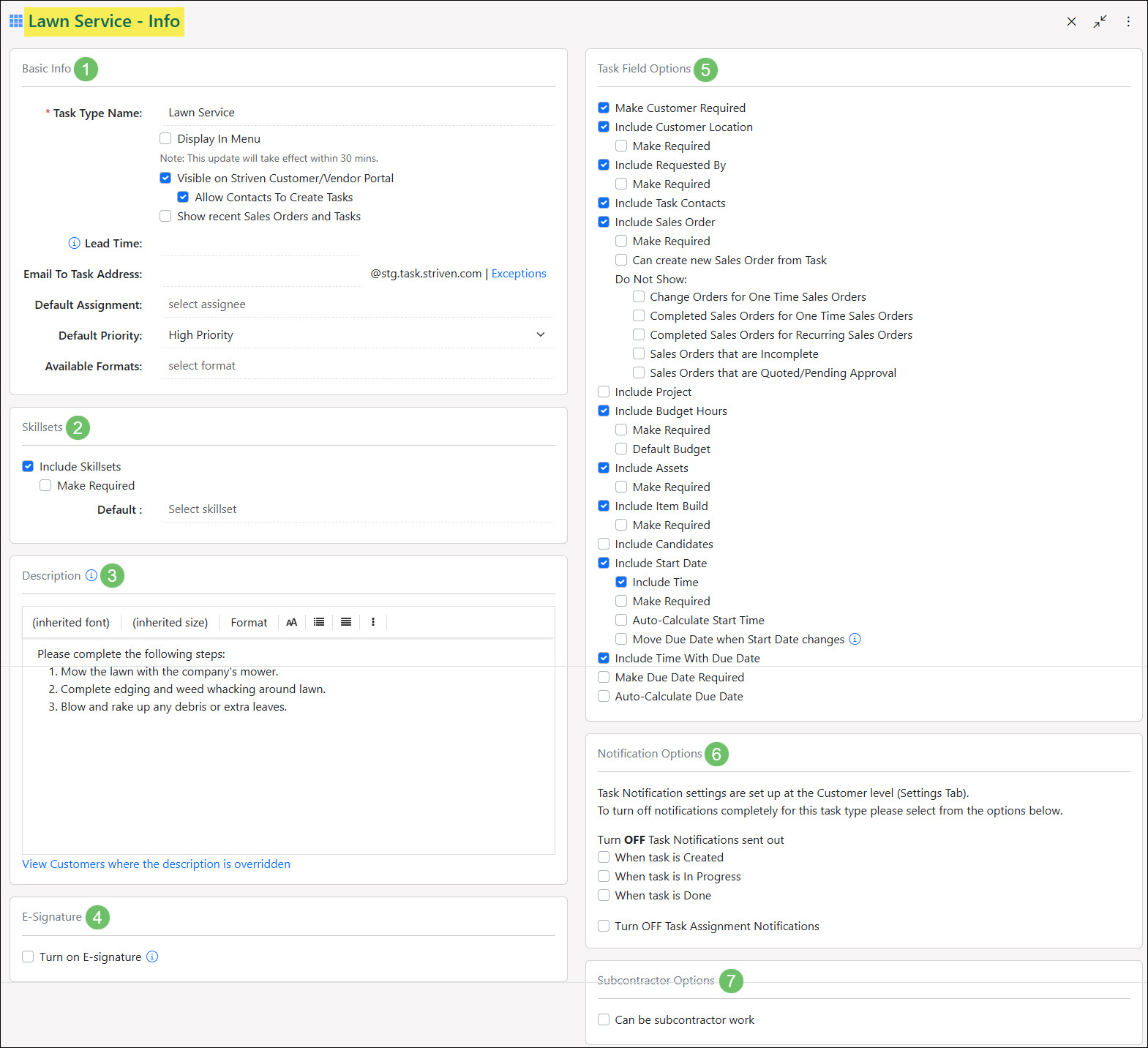1148x1048 pixels.
Task: Close the Lawn Service Info window
Action: point(1071,21)
